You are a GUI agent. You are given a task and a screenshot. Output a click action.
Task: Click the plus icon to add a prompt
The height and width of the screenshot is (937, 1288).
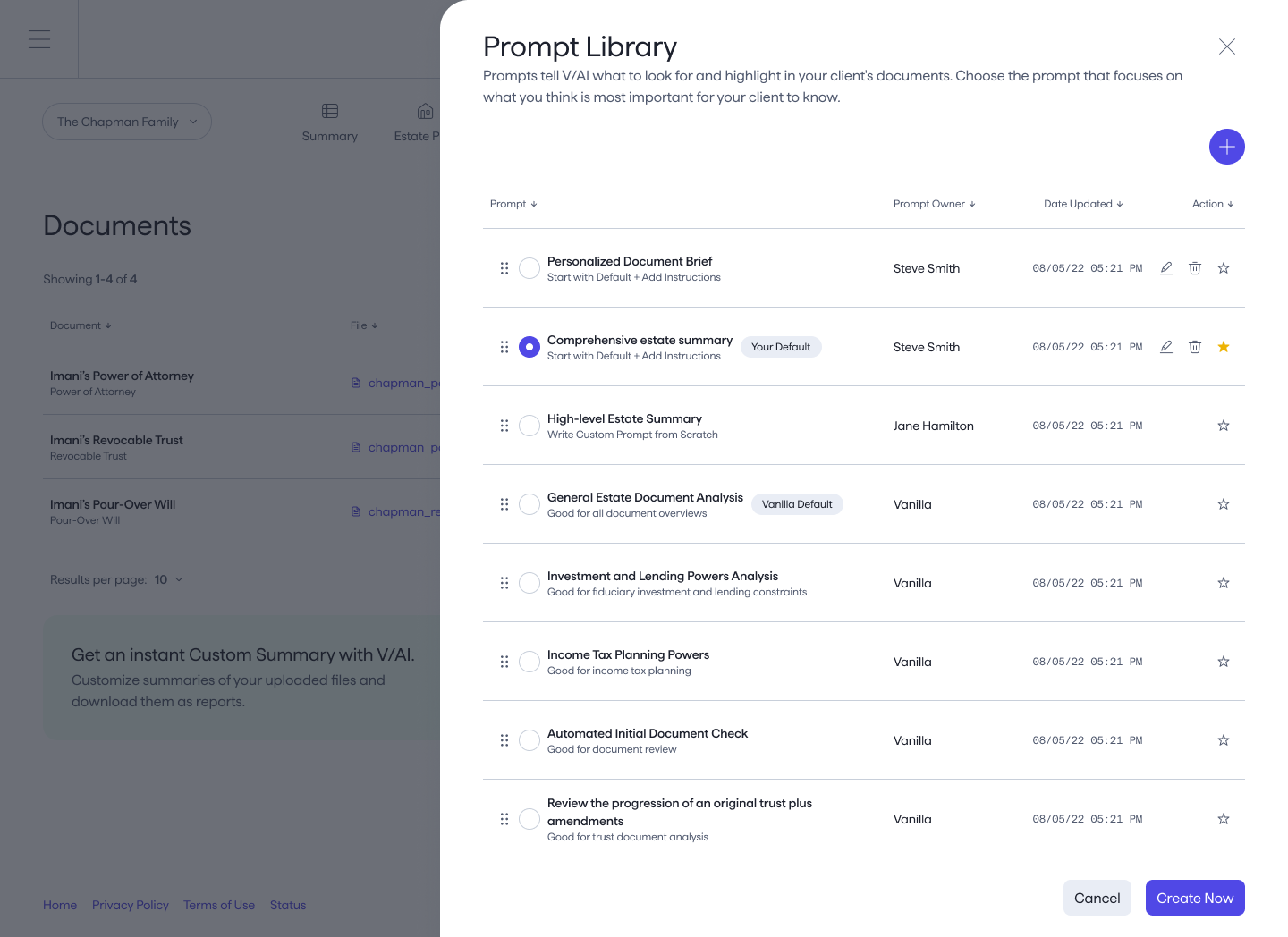1226,147
